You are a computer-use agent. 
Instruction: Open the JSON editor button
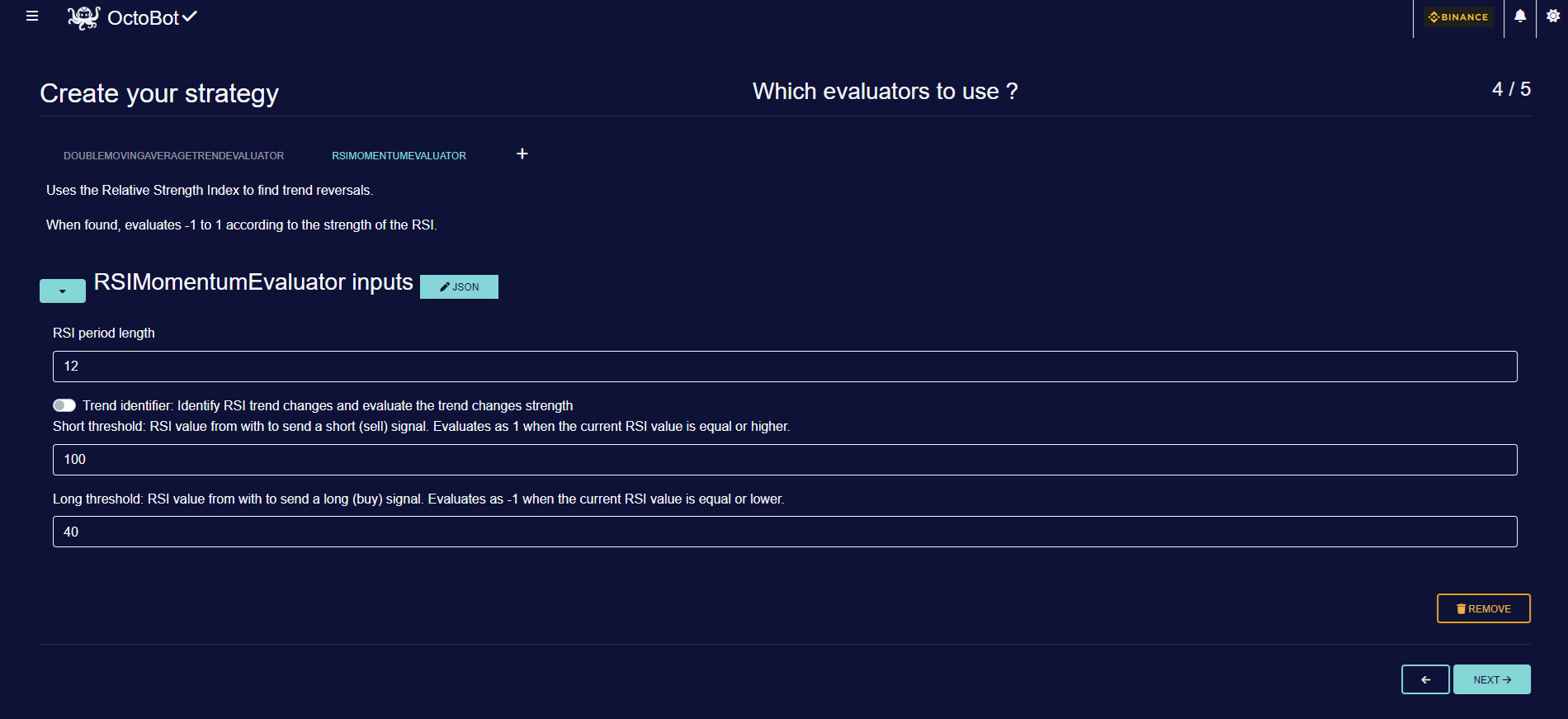[x=459, y=286]
